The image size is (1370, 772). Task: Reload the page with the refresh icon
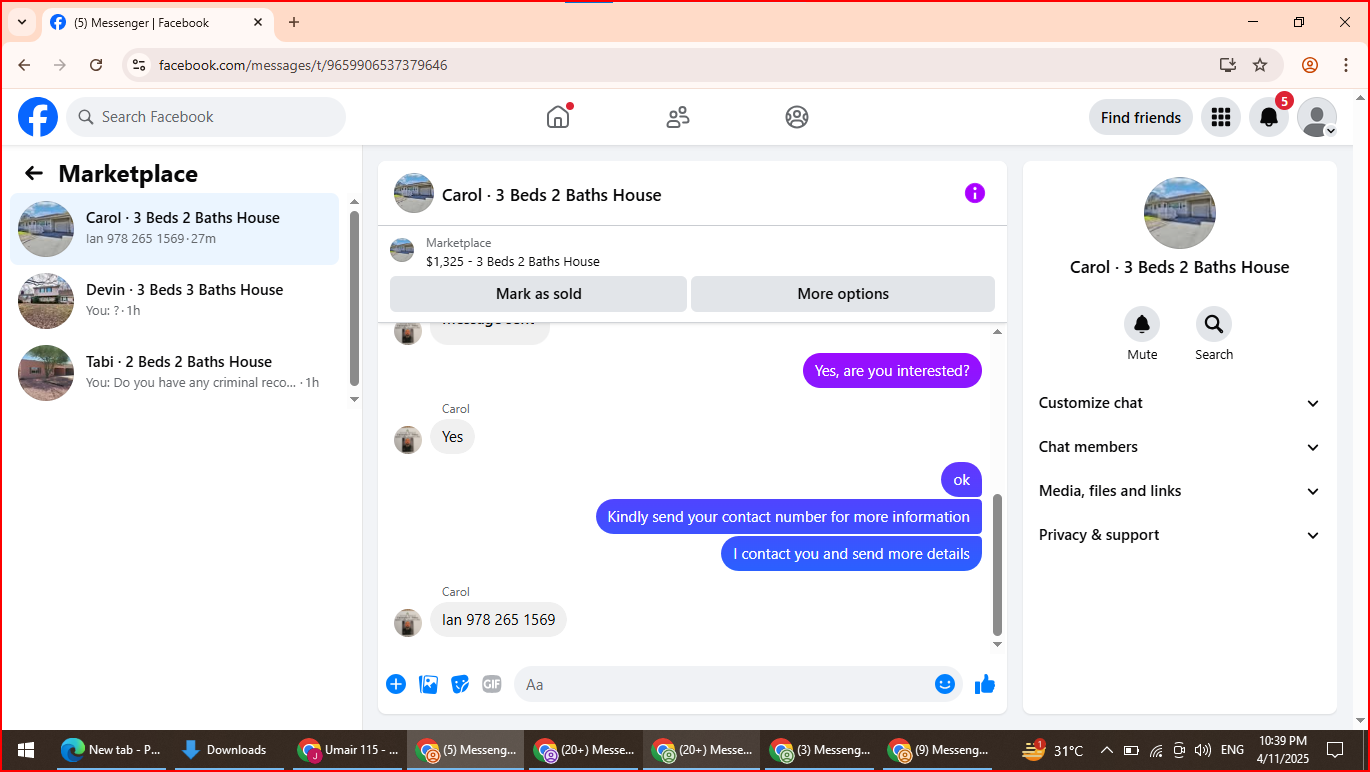(x=96, y=65)
